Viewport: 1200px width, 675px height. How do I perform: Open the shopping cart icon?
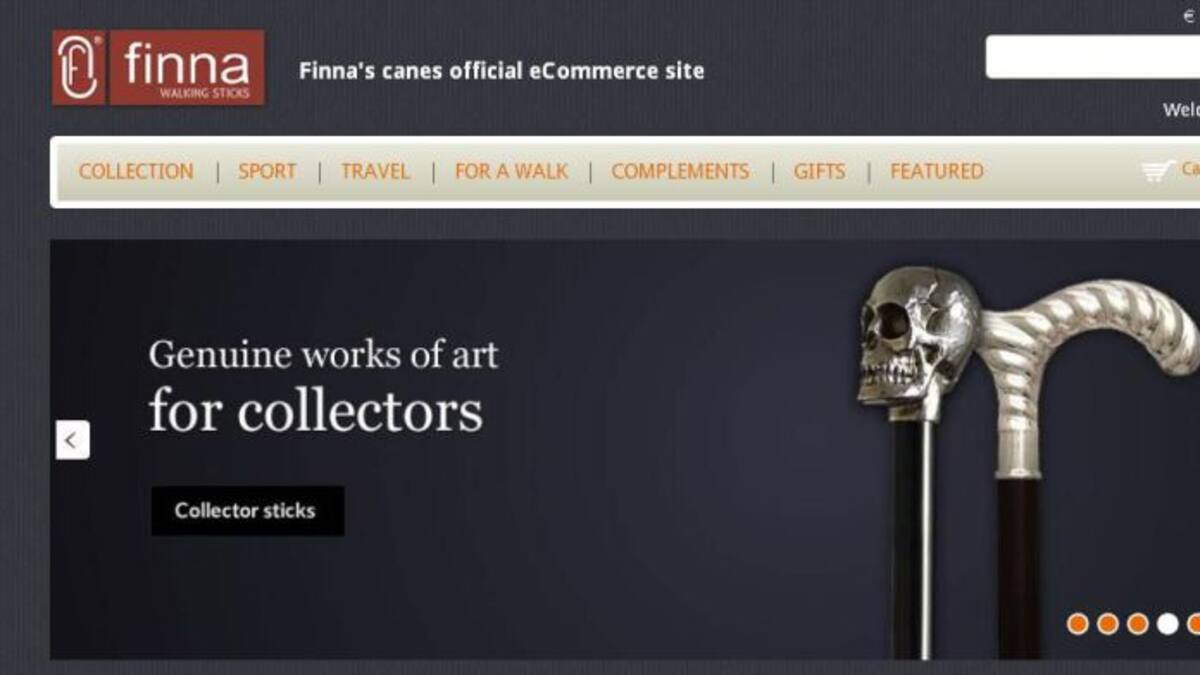point(1158,171)
